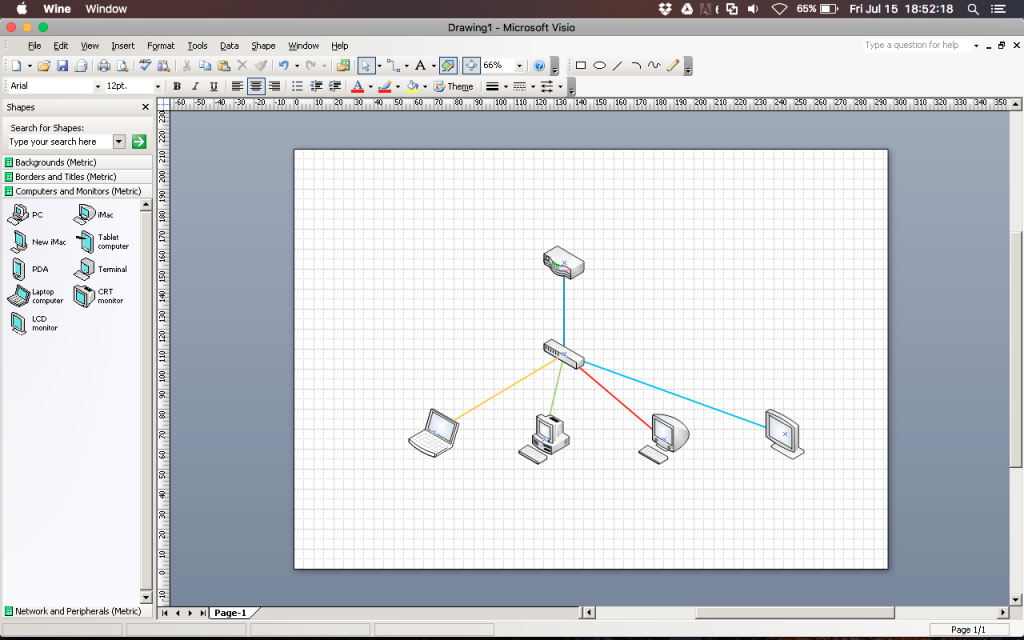Toggle the pan and zoom cross-arrows button
The image size is (1024, 640).
pyautogui.click(x=471, y=65)
